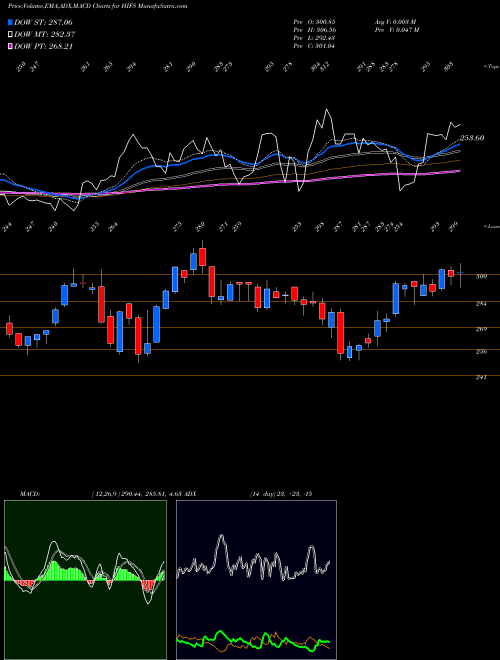Click the last small blue candlestick on the right
The width and height of the screenshot is (500, 660).
click(460, 273)
